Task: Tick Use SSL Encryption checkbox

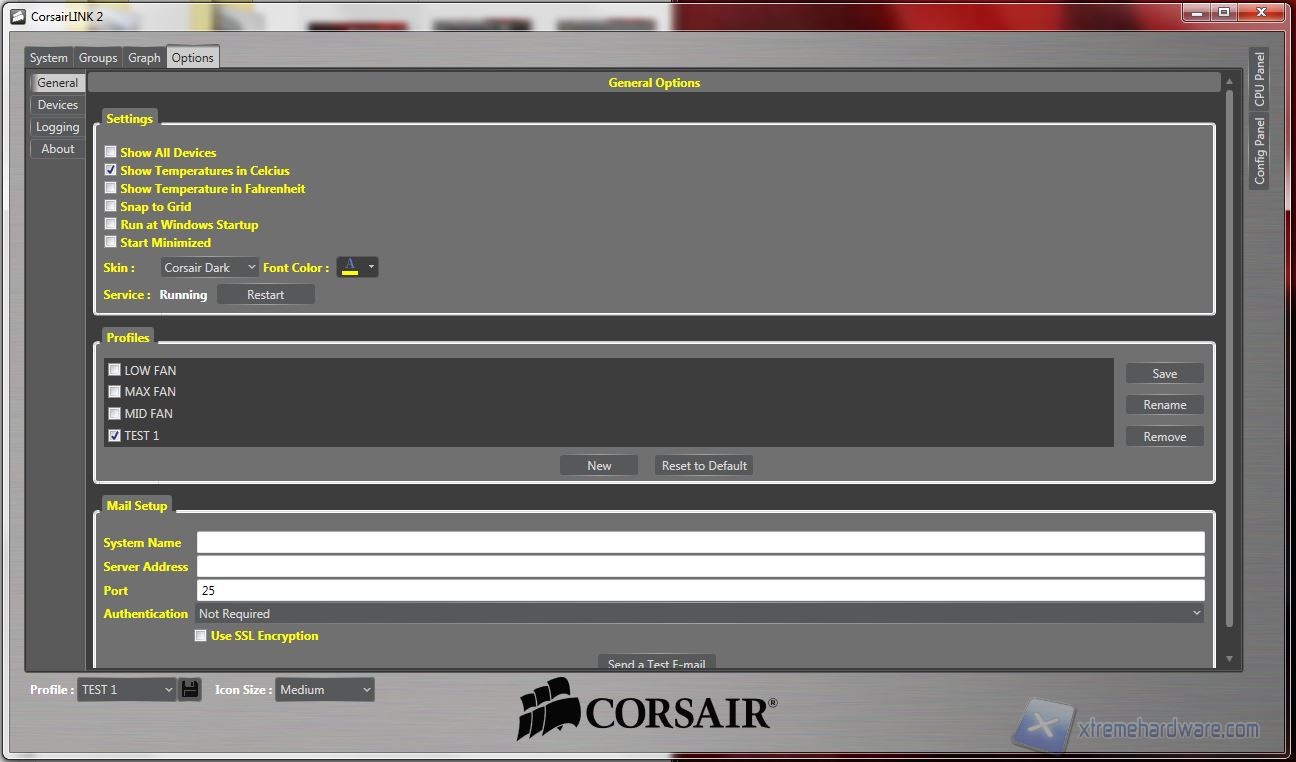Action: pos(201,635)
